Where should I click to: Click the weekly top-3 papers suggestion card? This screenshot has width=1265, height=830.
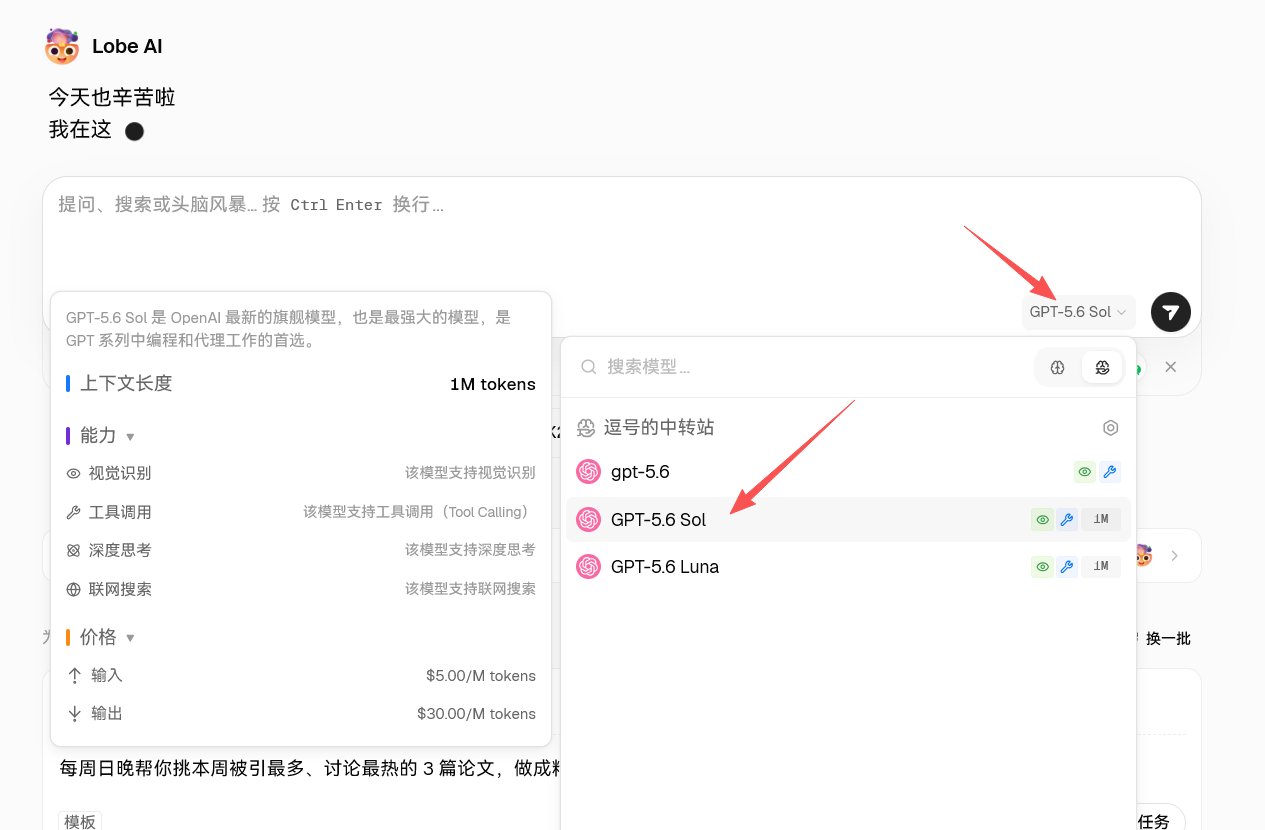tap(310, 768)
